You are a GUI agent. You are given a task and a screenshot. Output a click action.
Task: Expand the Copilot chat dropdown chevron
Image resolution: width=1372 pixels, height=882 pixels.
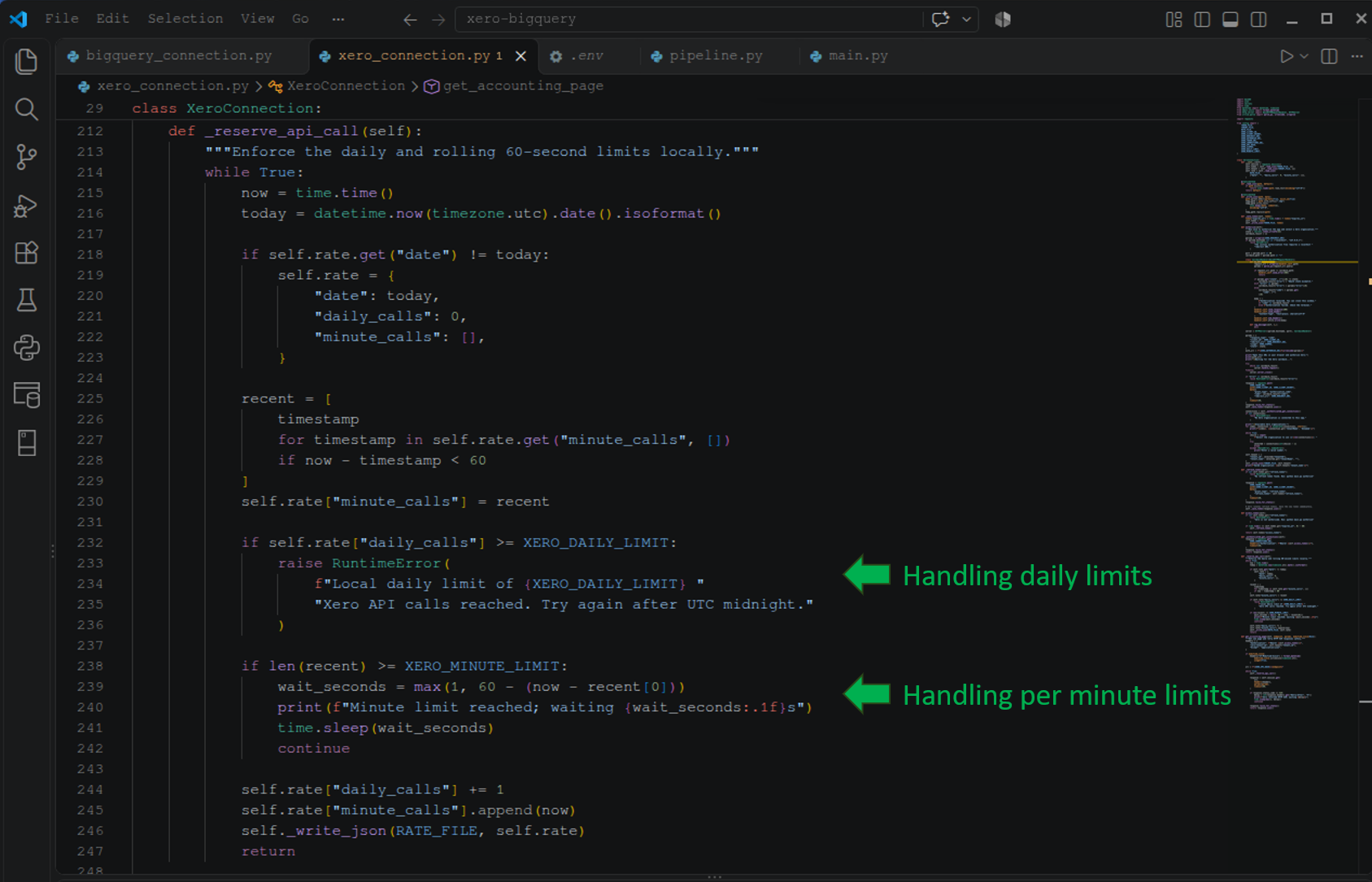966,20
